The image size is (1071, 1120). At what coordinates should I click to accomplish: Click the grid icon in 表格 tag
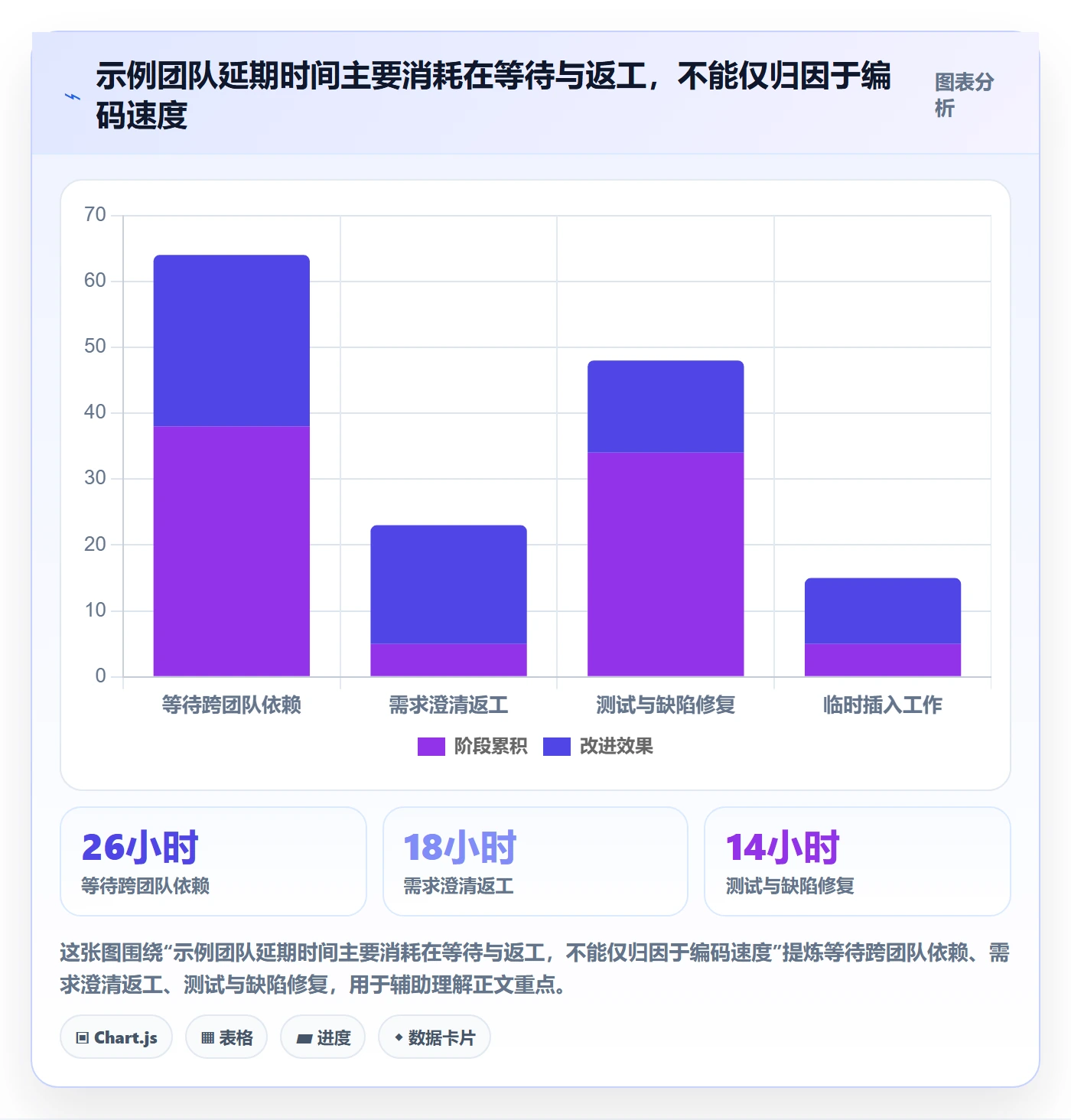pyautogui.click(x=207, y=1038)
